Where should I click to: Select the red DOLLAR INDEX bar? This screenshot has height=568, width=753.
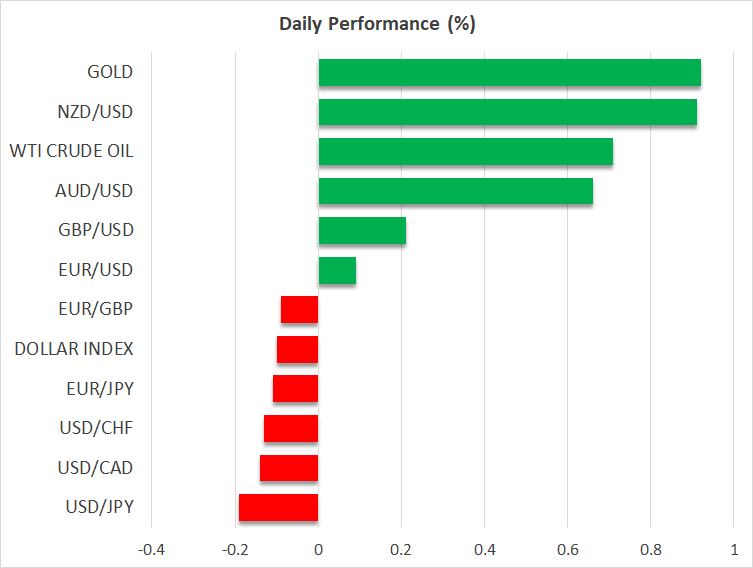[298, 349]
